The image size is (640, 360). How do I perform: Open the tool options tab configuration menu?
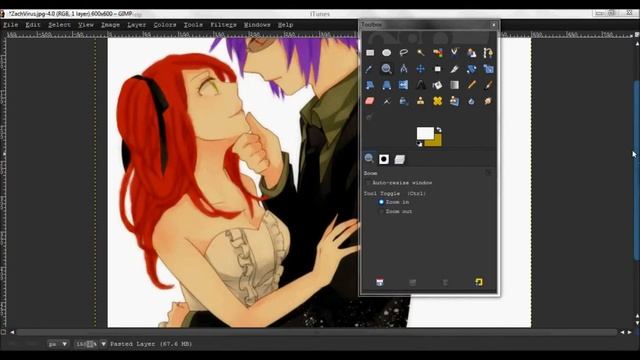coord(488,173)
